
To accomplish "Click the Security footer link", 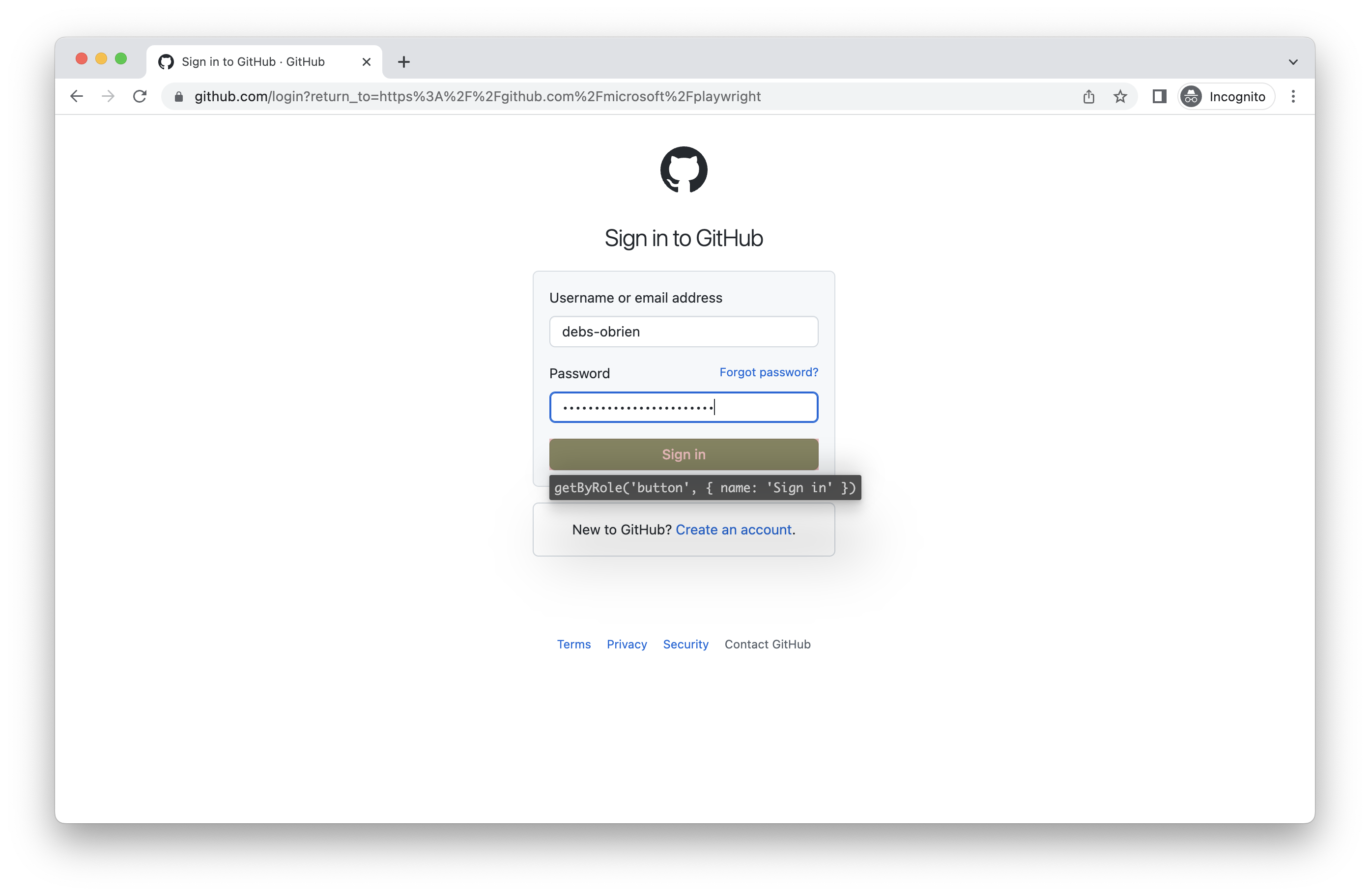I will [686, 644].
